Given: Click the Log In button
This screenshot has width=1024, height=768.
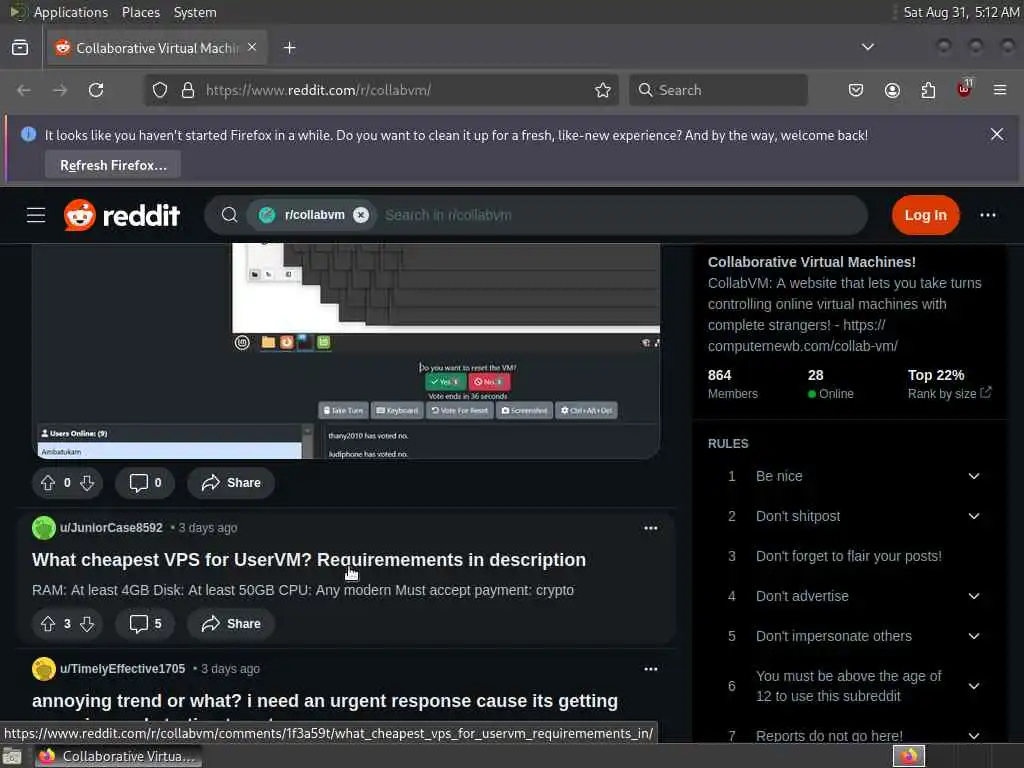Looking at the screenshot, I should (x=925, y=215).
